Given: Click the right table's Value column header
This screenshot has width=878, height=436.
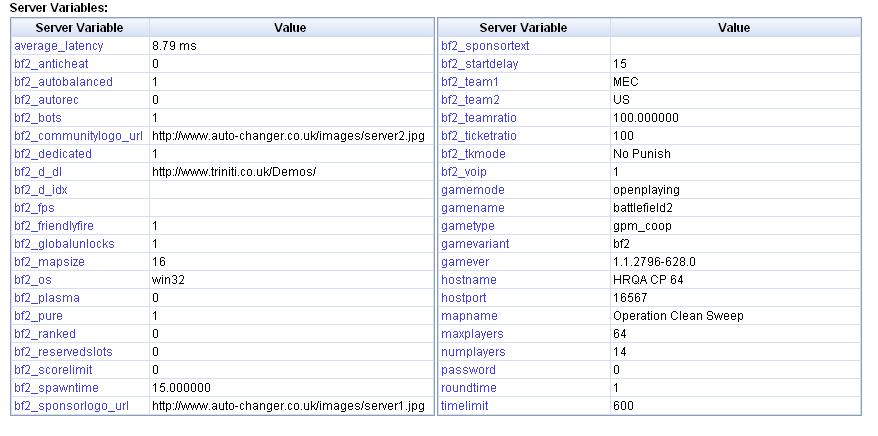Looking at the screenshot, I should [733, 28].
